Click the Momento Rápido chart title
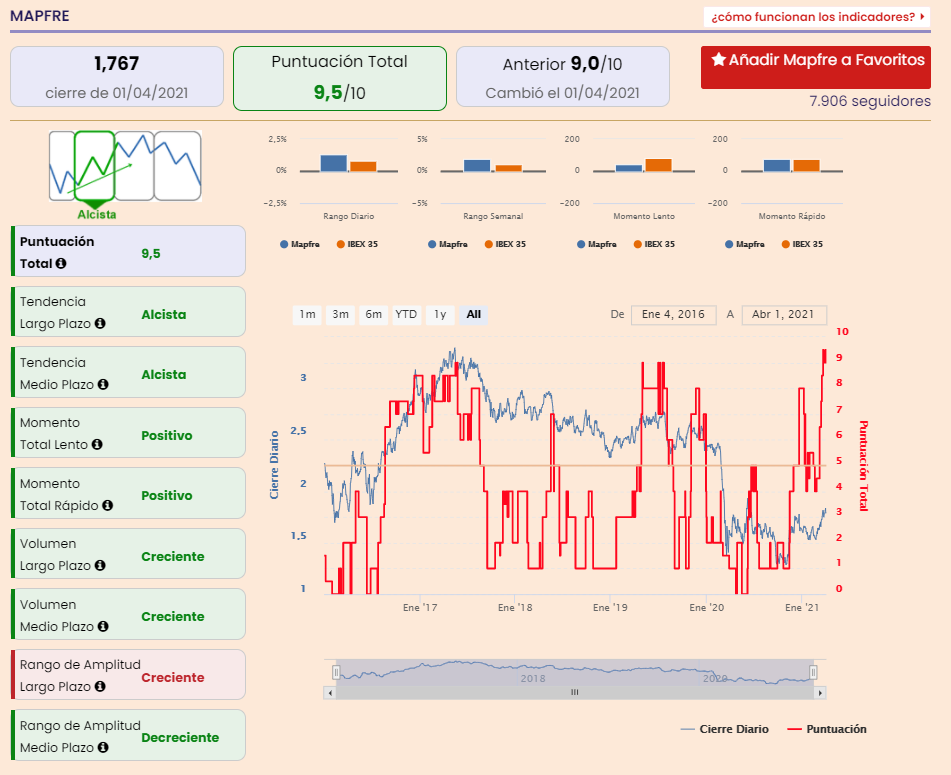Viewport: 951px width, 775px height. [x=791, y=216]
